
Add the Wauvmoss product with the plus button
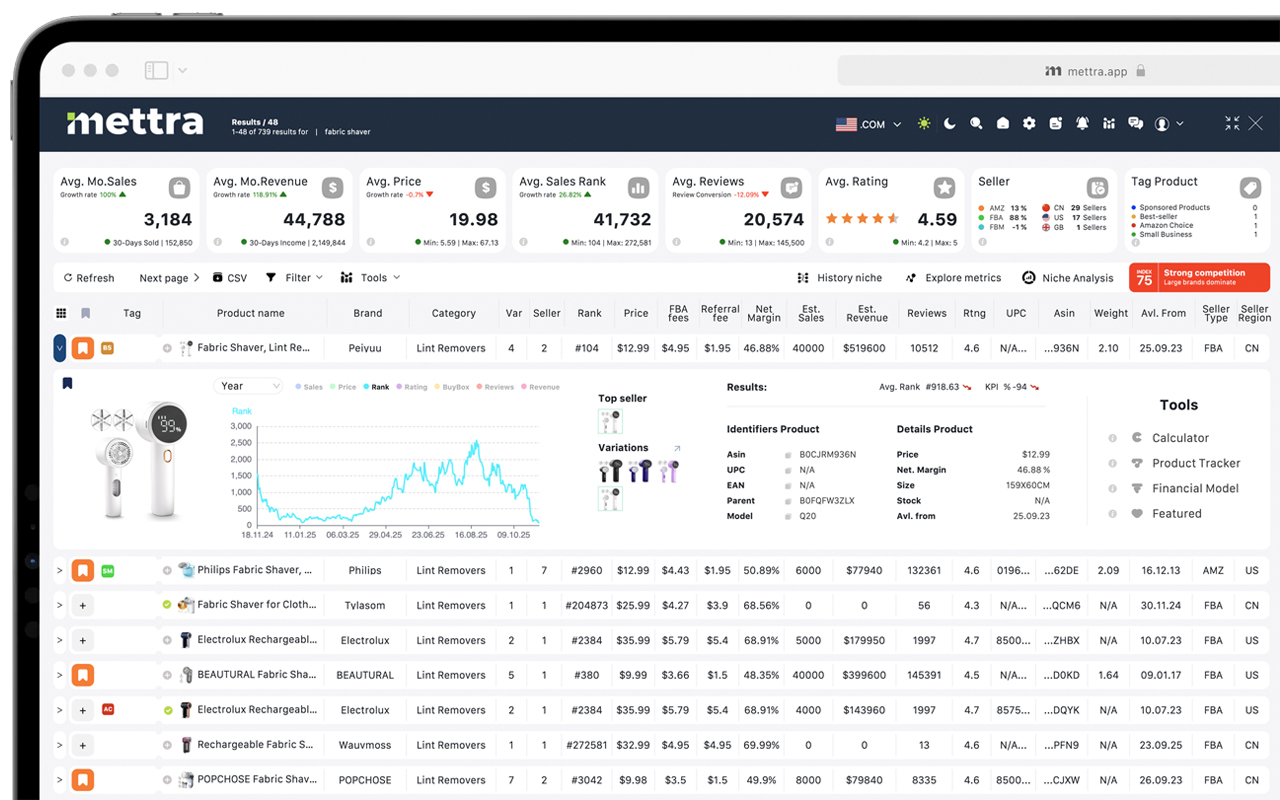(83, 746)
